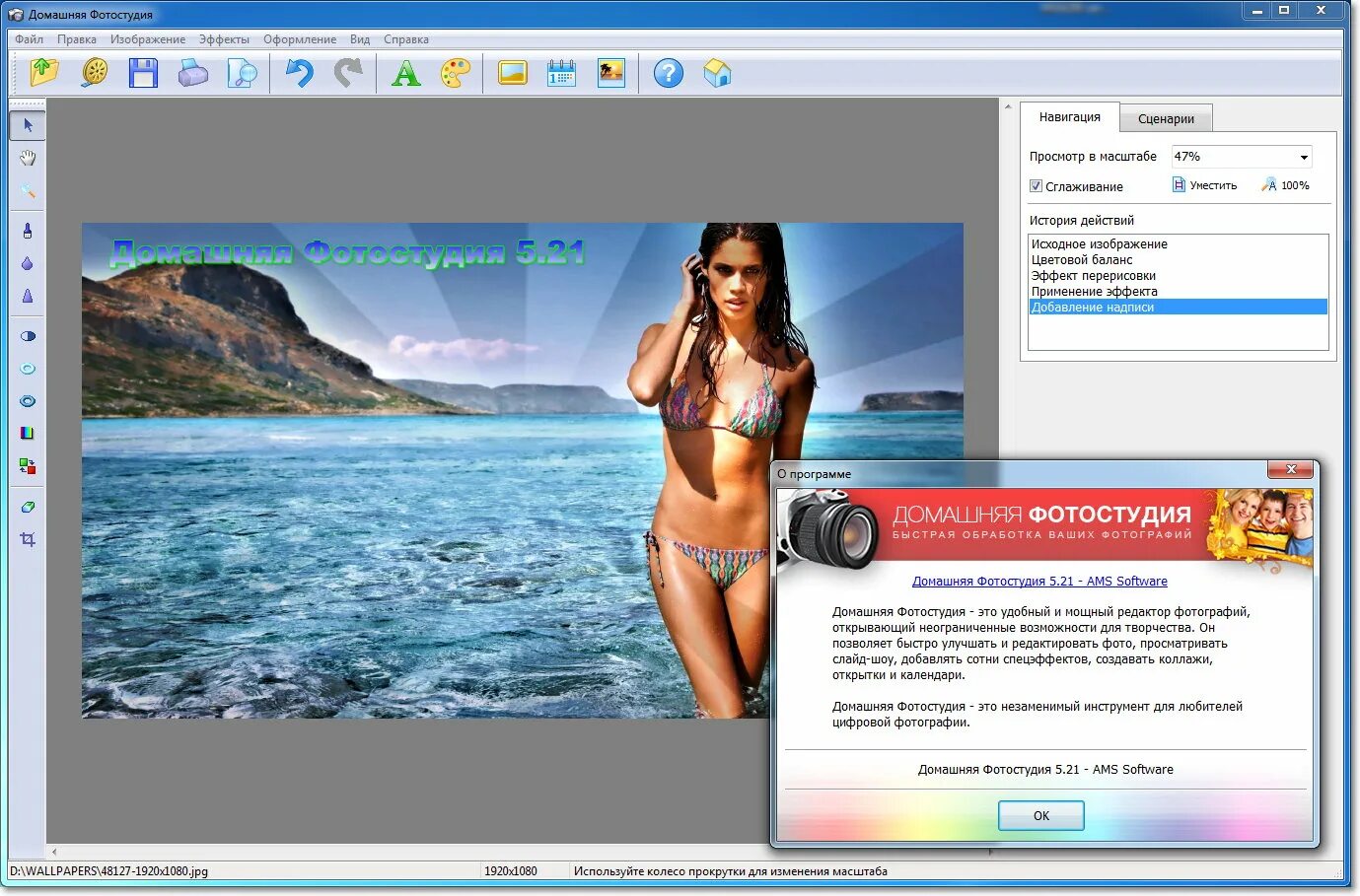Click the left arrow of the horizontal scrollbar
The width and height of the screenshot is (1360, 896).
point(54,852)
